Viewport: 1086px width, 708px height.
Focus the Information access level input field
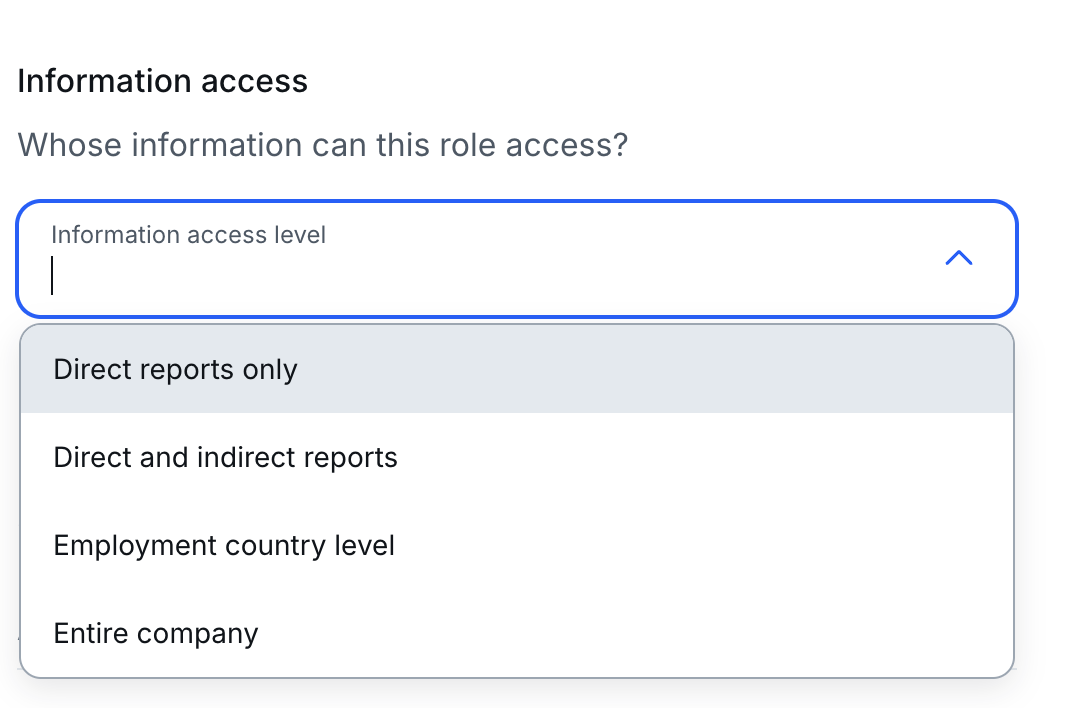(x=517, y=259)
